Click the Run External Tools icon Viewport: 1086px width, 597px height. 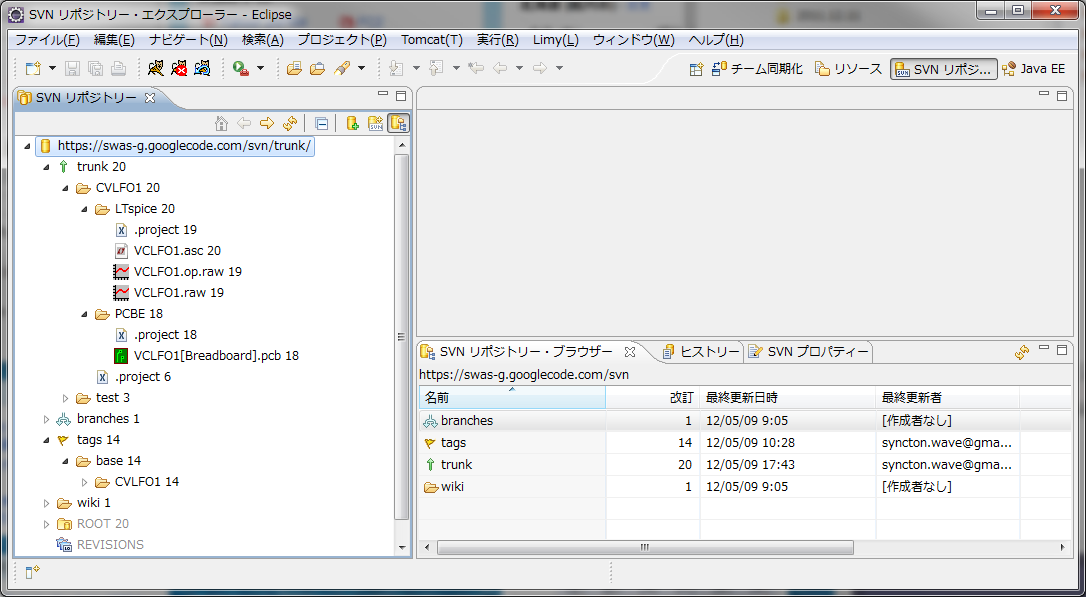click(x=241, y=68)
